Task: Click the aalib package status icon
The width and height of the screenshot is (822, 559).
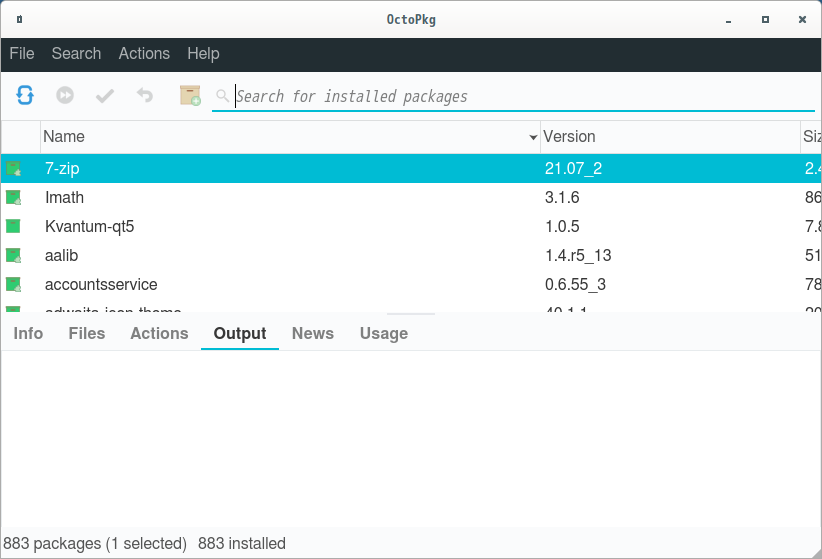Action: tap(13, 255)
